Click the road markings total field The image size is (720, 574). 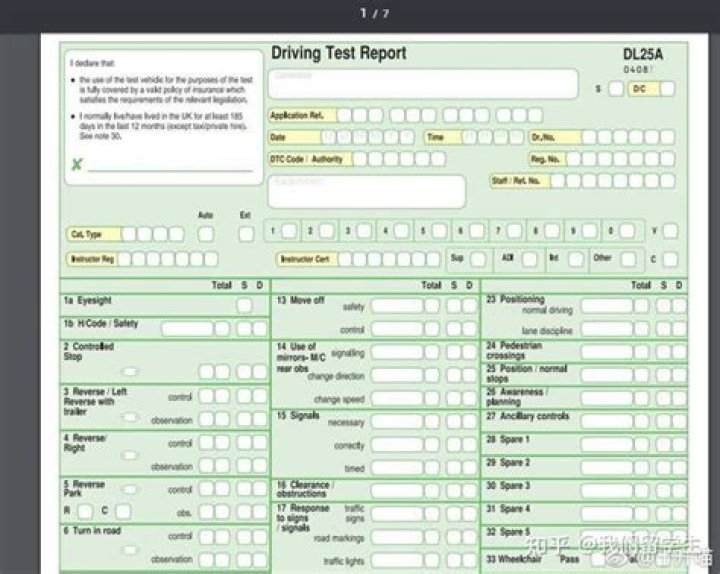[x=397, y=537]
